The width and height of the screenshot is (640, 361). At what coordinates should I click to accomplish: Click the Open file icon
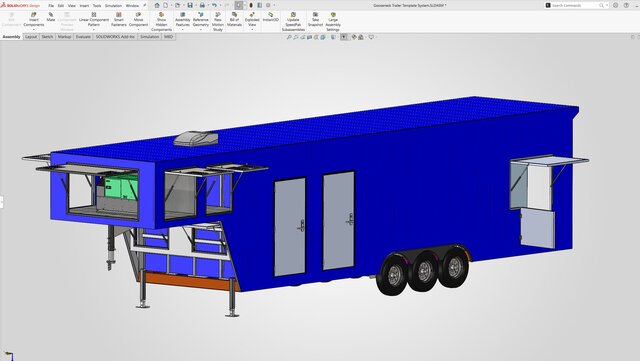point(177,5)
